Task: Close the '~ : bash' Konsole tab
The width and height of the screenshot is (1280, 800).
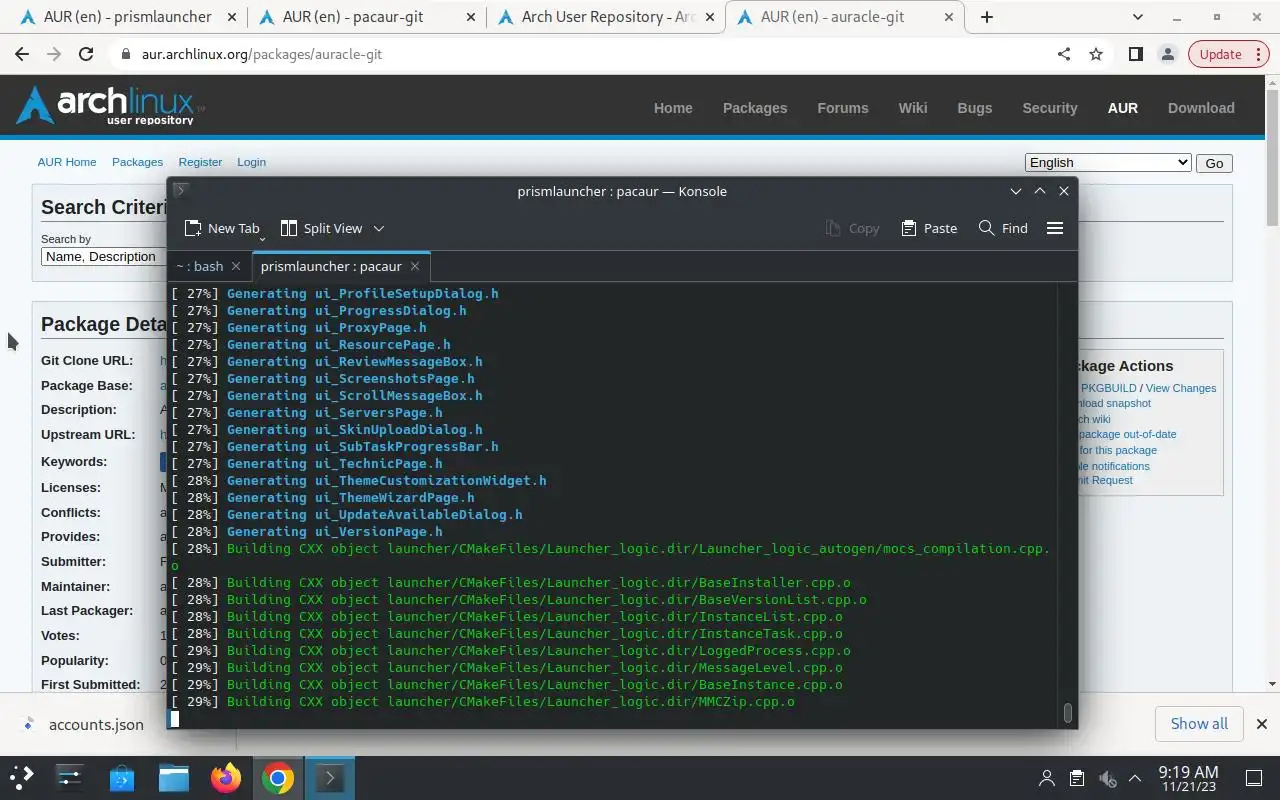Action: pyautogui.click(x=236, y=266)
